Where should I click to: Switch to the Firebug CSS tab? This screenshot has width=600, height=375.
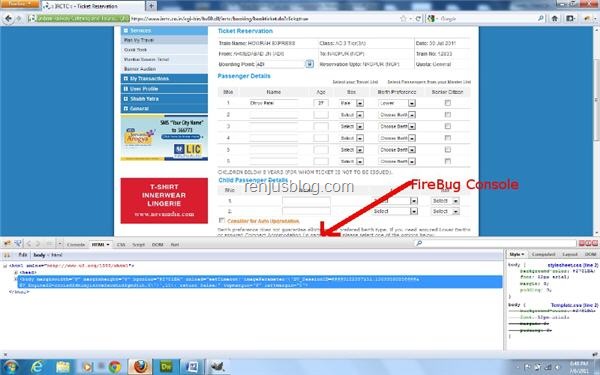point(121,245)
